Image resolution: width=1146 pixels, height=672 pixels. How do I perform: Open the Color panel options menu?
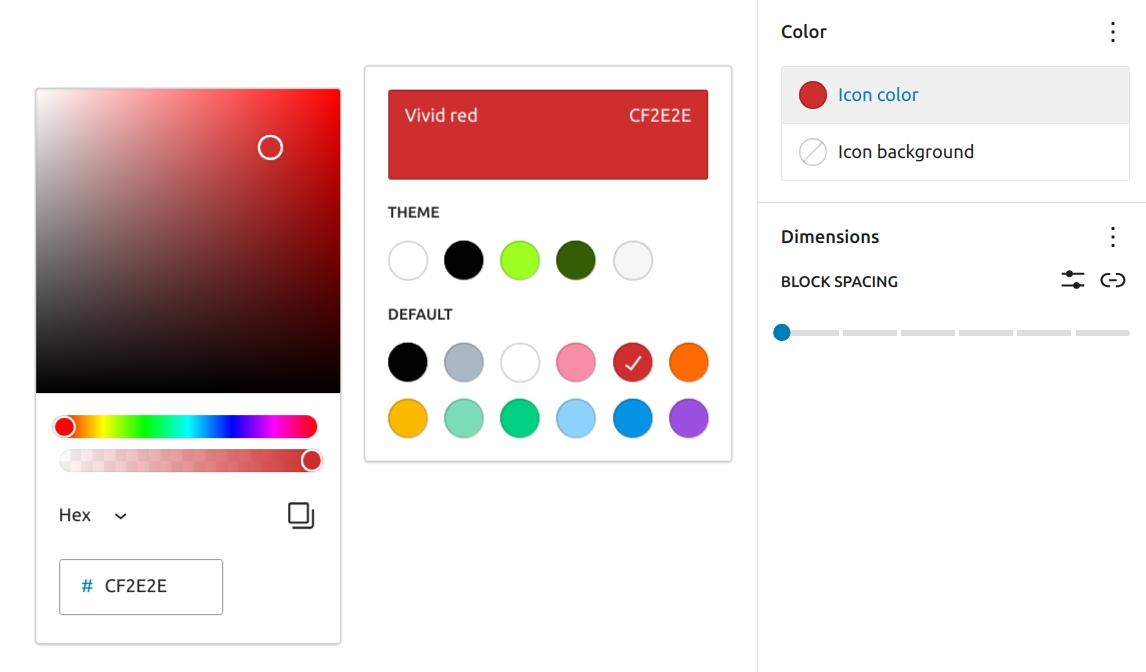tap(1113, 32)
